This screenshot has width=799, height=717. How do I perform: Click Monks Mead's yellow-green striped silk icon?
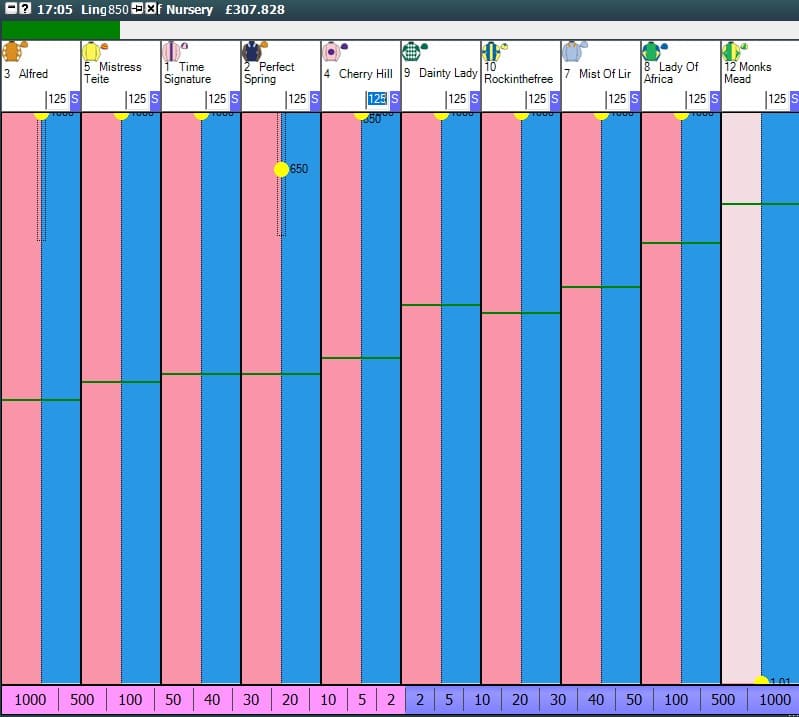(x=734, y=51)
